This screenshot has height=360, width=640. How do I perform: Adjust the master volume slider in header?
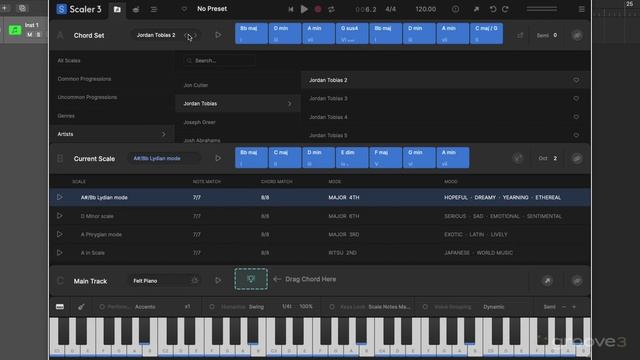[542, 9]
